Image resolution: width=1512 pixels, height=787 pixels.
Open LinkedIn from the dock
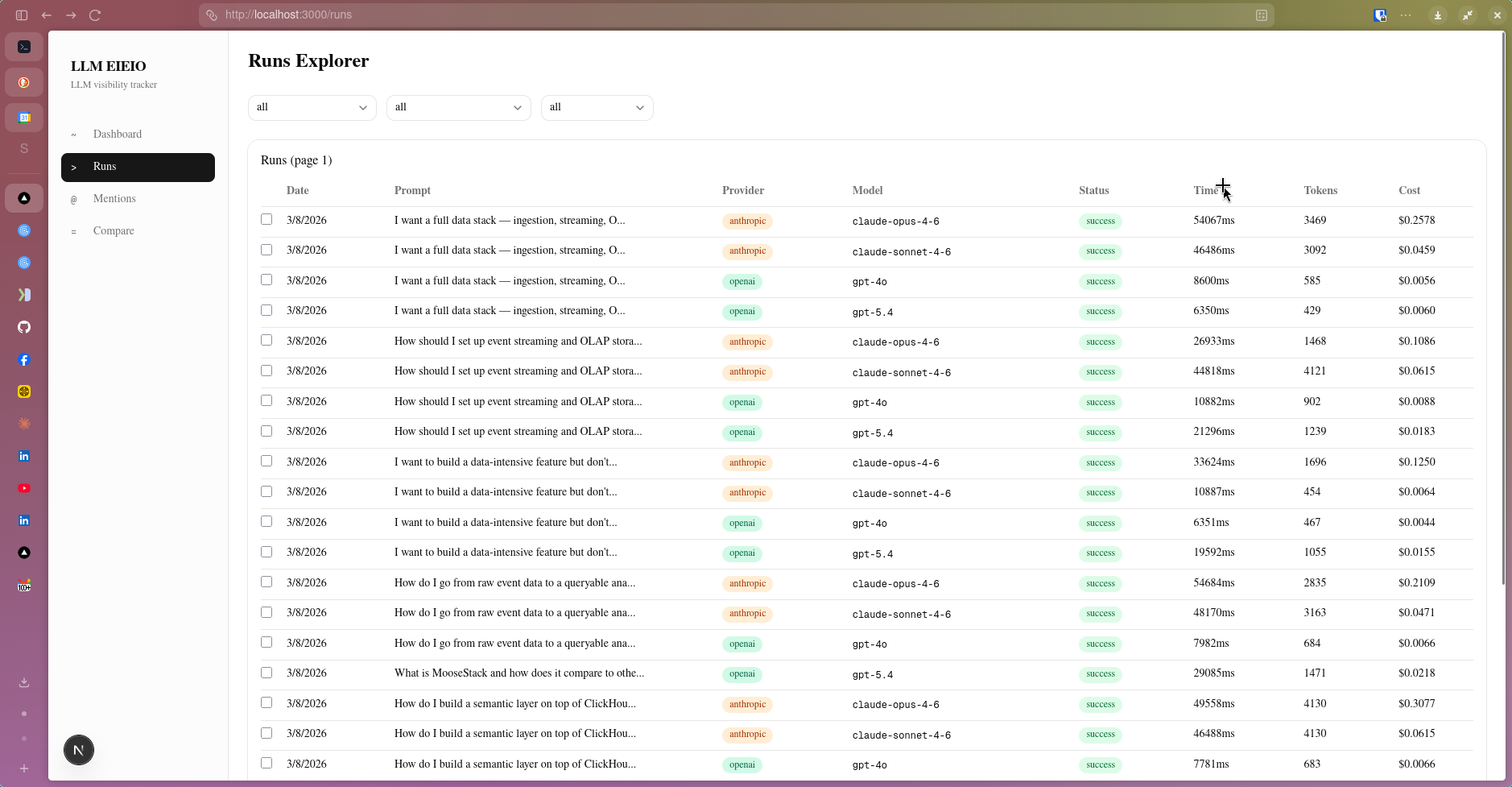(x=23, y=456)
